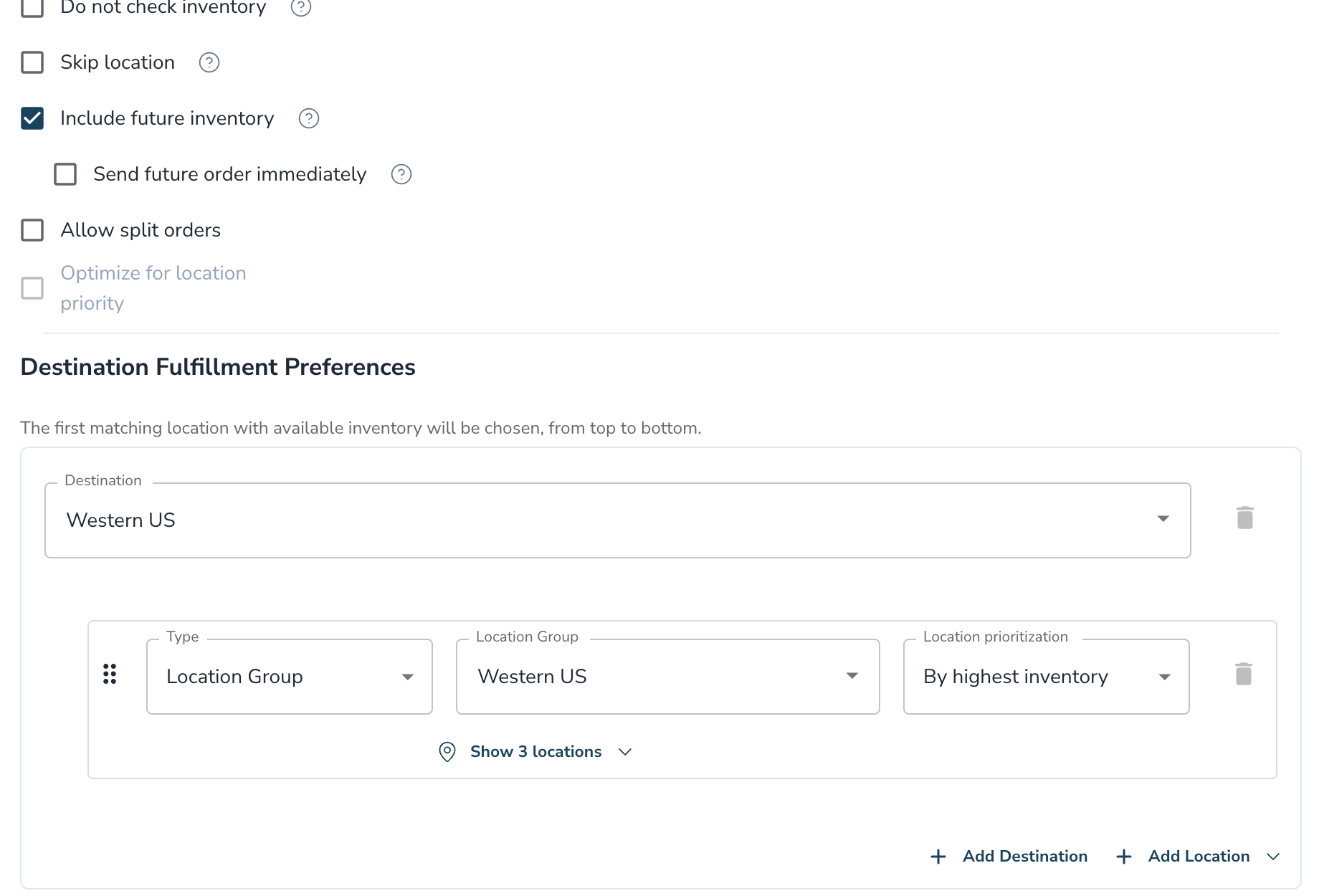
Task: Enable Allow split orders checkbox
Action: tap(33, 230)
